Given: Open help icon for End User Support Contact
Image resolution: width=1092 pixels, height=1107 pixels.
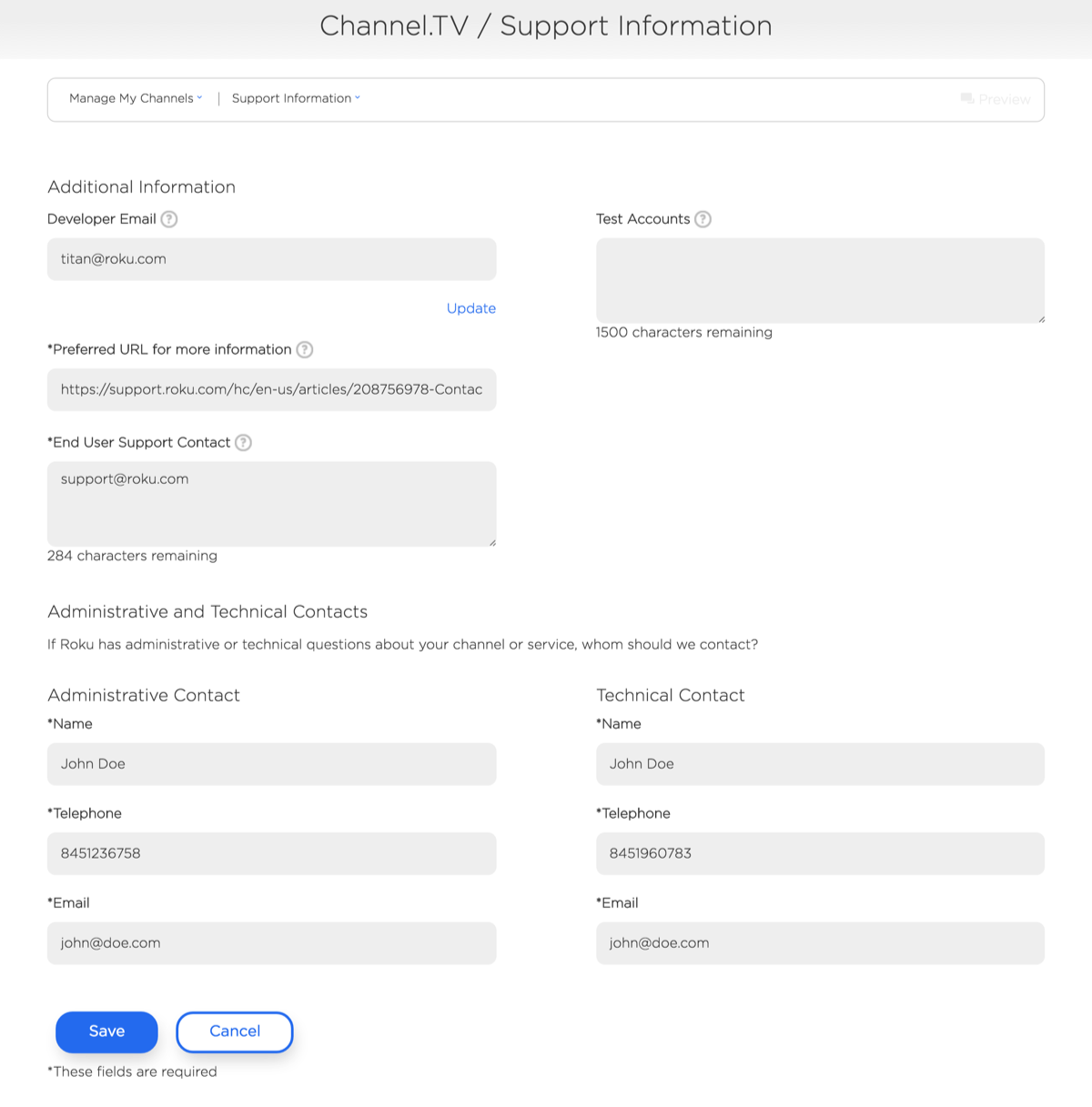Looking at the screenshot, I should (x=243, y=443).
